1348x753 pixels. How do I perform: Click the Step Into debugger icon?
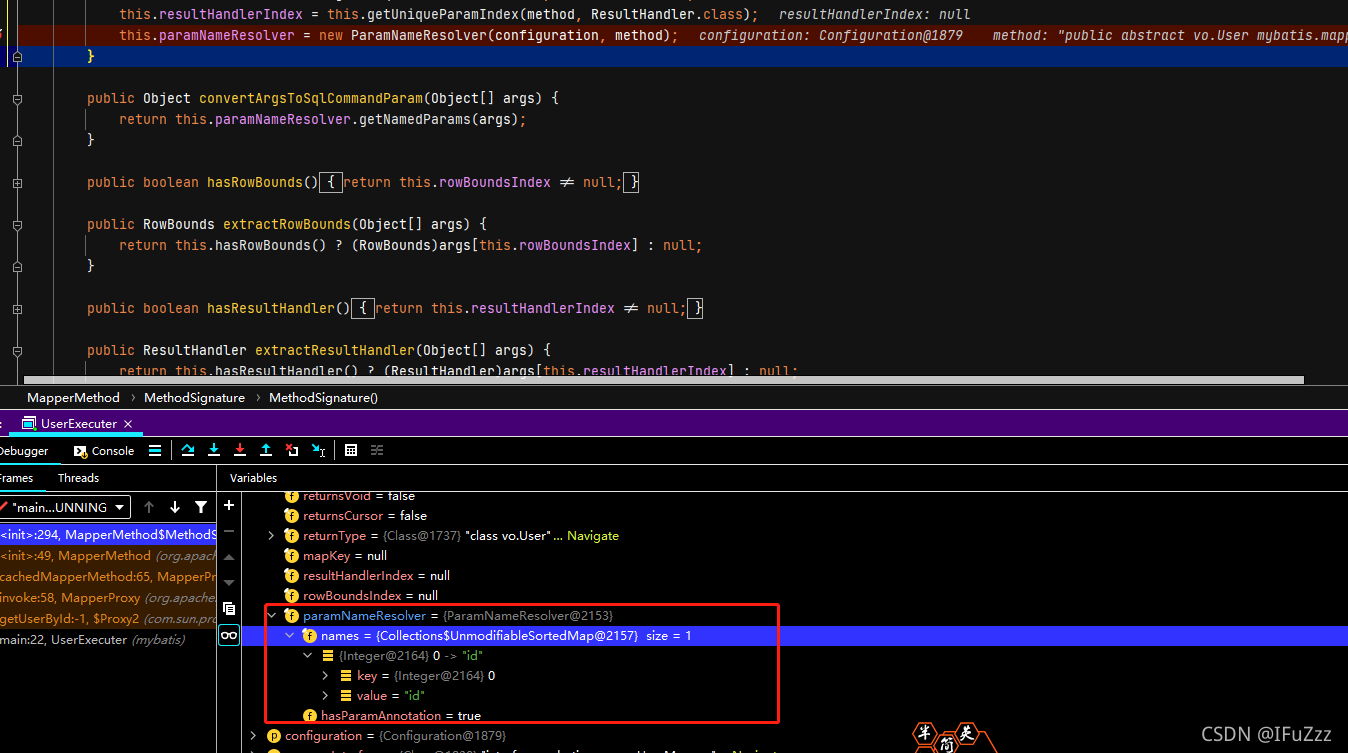coord(214,450)
